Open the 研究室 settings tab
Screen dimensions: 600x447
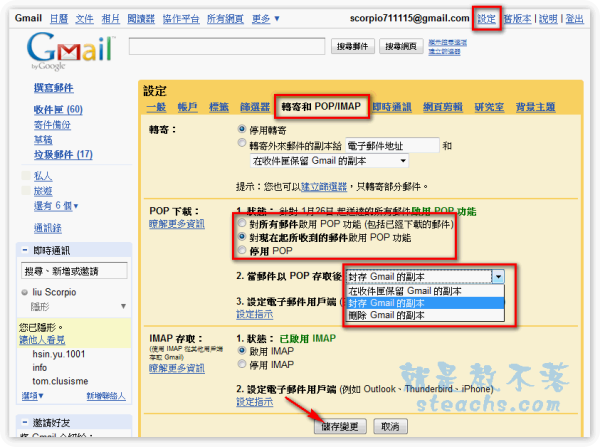coord(489,107)
